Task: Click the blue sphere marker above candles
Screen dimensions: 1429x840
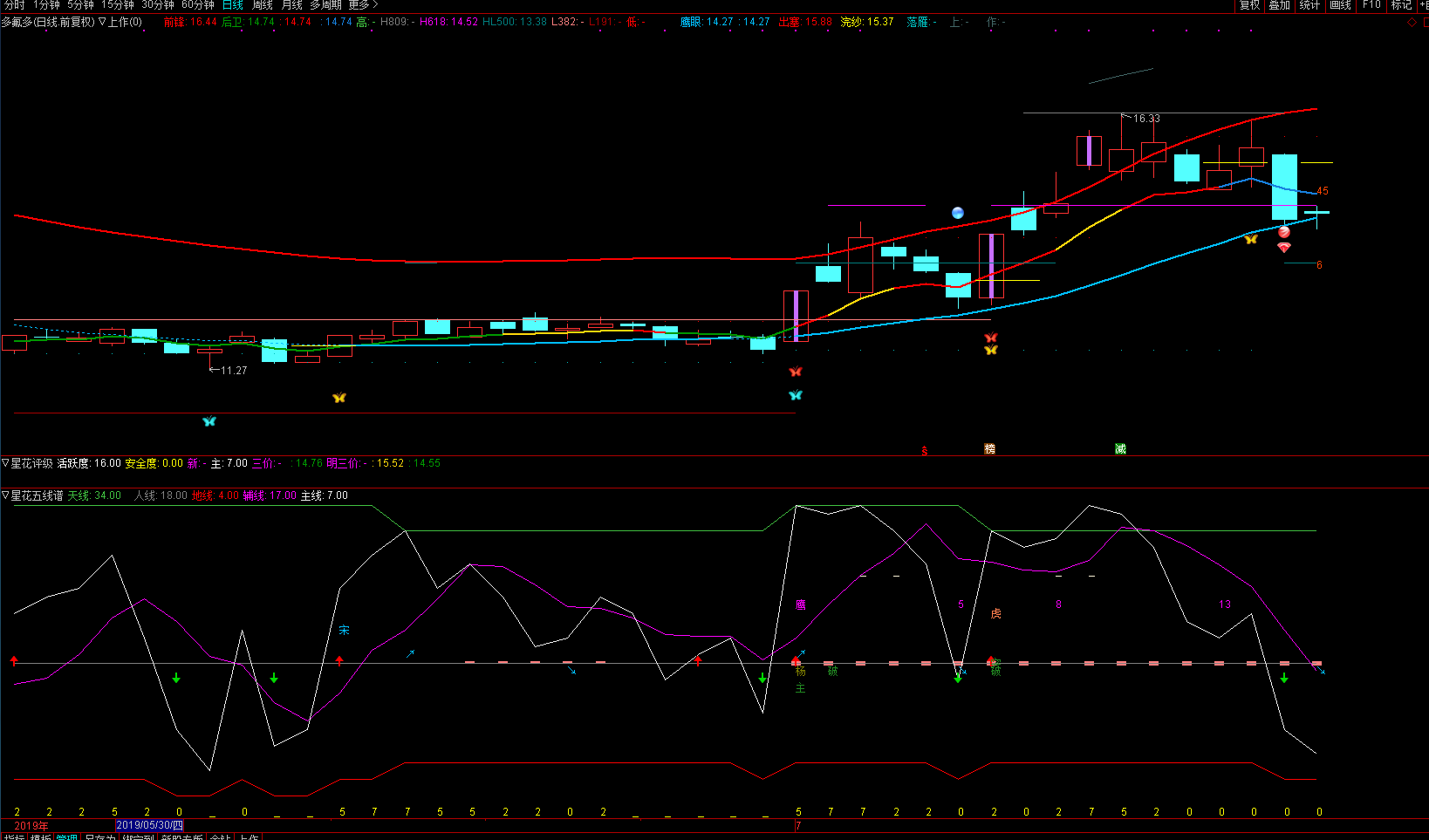Action: pos(958,213)
